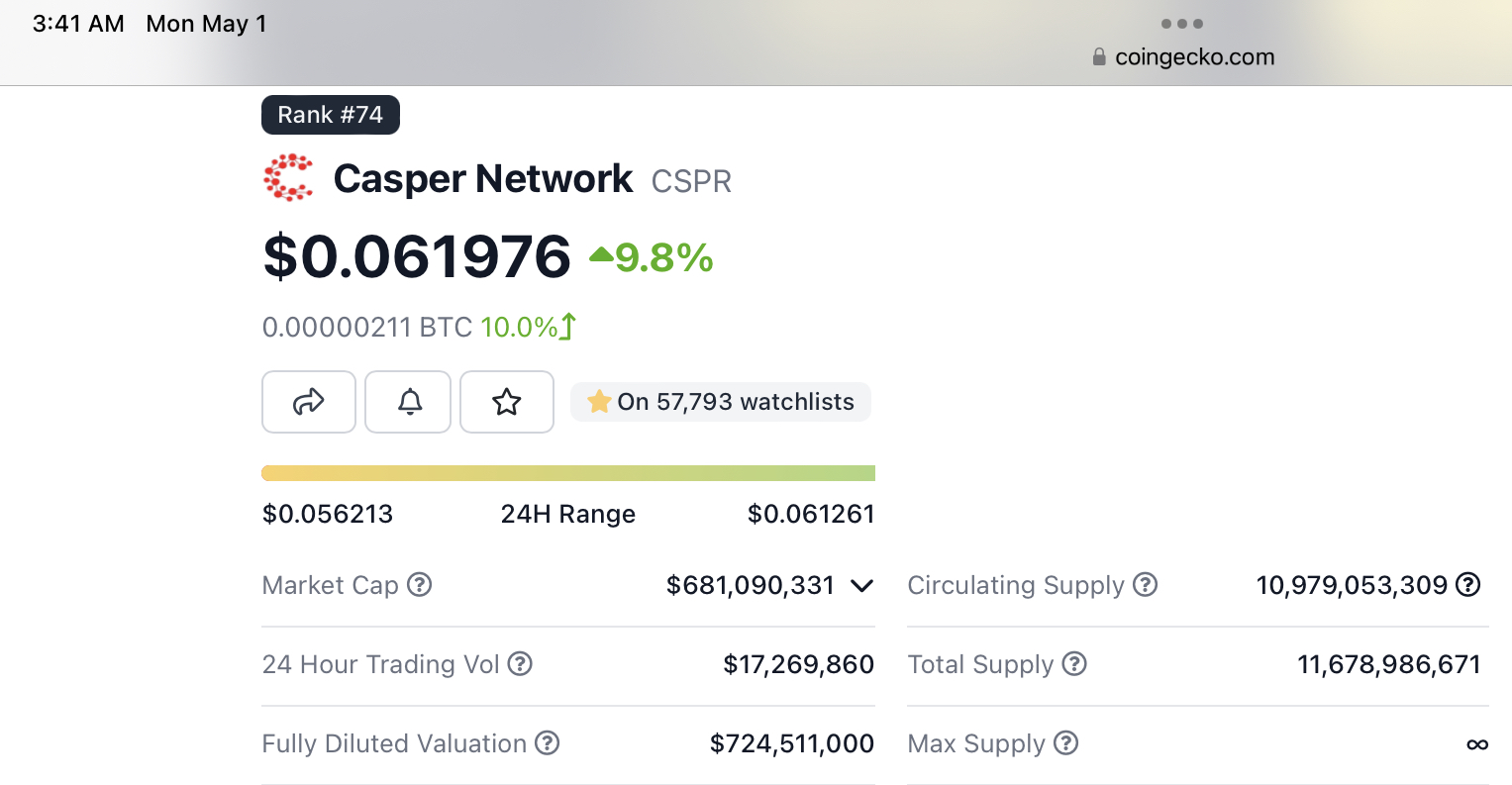Open the three-dots menu above address bar
Viewport: 1512px width, 785px height.
point(1182,24)
